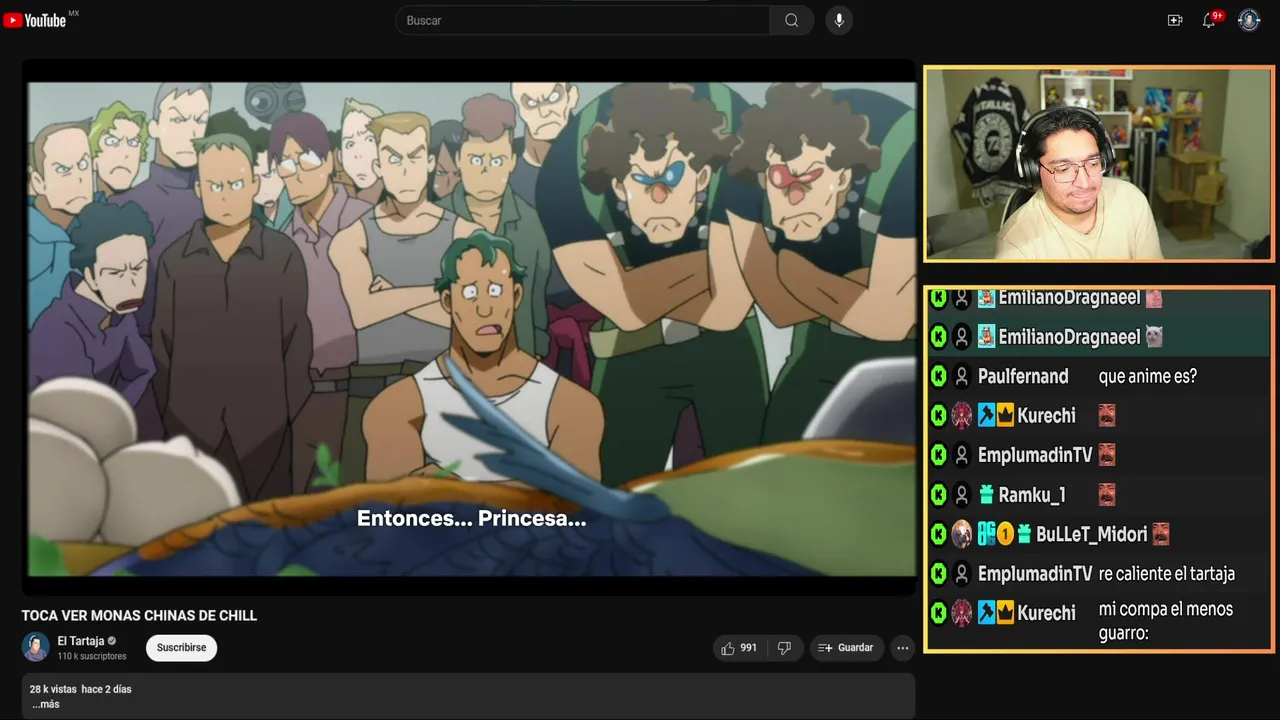The image size is (1280, 720).
Task: Like the video with 991 thumbs up
Action: [739, 648]
